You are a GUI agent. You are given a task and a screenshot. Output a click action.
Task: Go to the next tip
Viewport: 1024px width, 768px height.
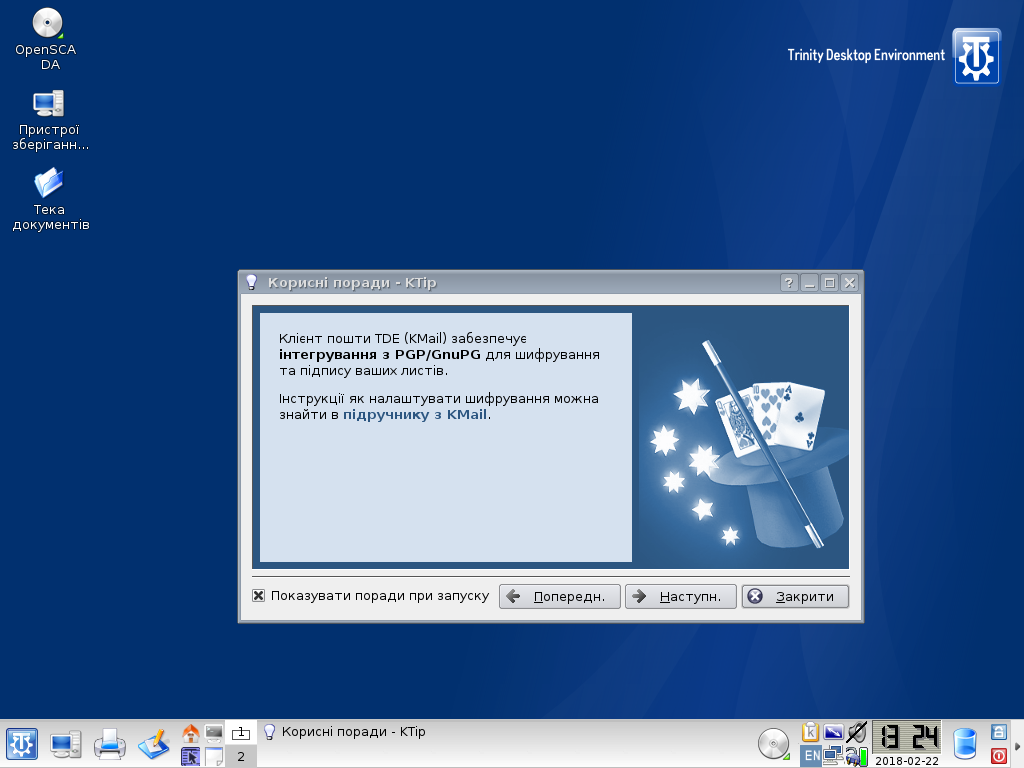point(680,596)
